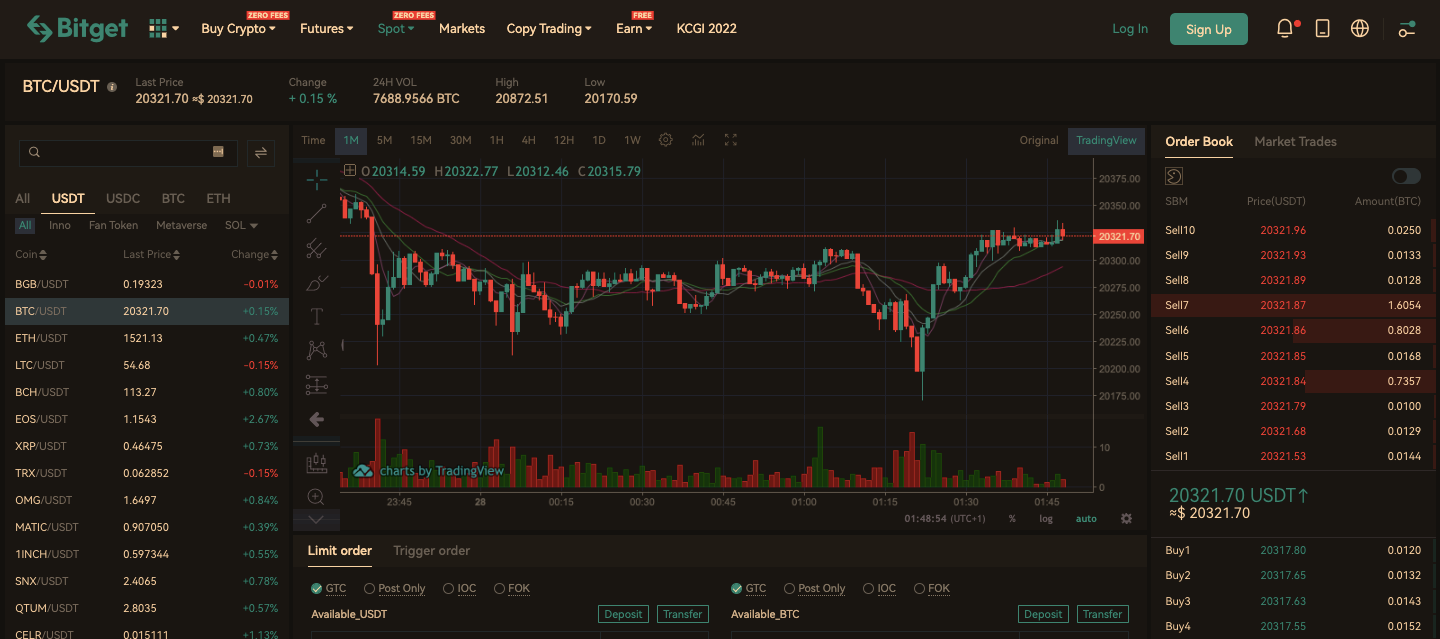Select the prediction and measurement tool
The width and height of the screenshot is (1440, 639).
pos(316,385)
